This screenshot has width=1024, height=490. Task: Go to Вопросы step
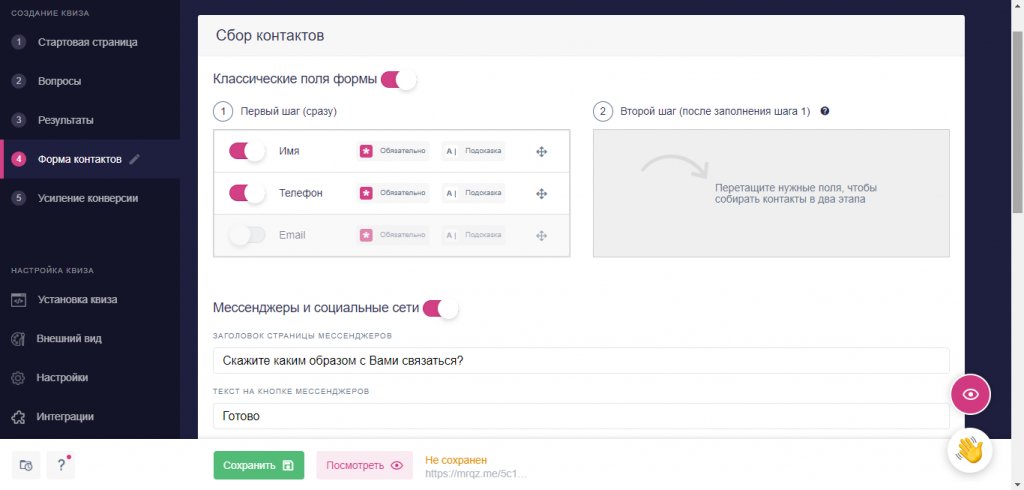59,82
